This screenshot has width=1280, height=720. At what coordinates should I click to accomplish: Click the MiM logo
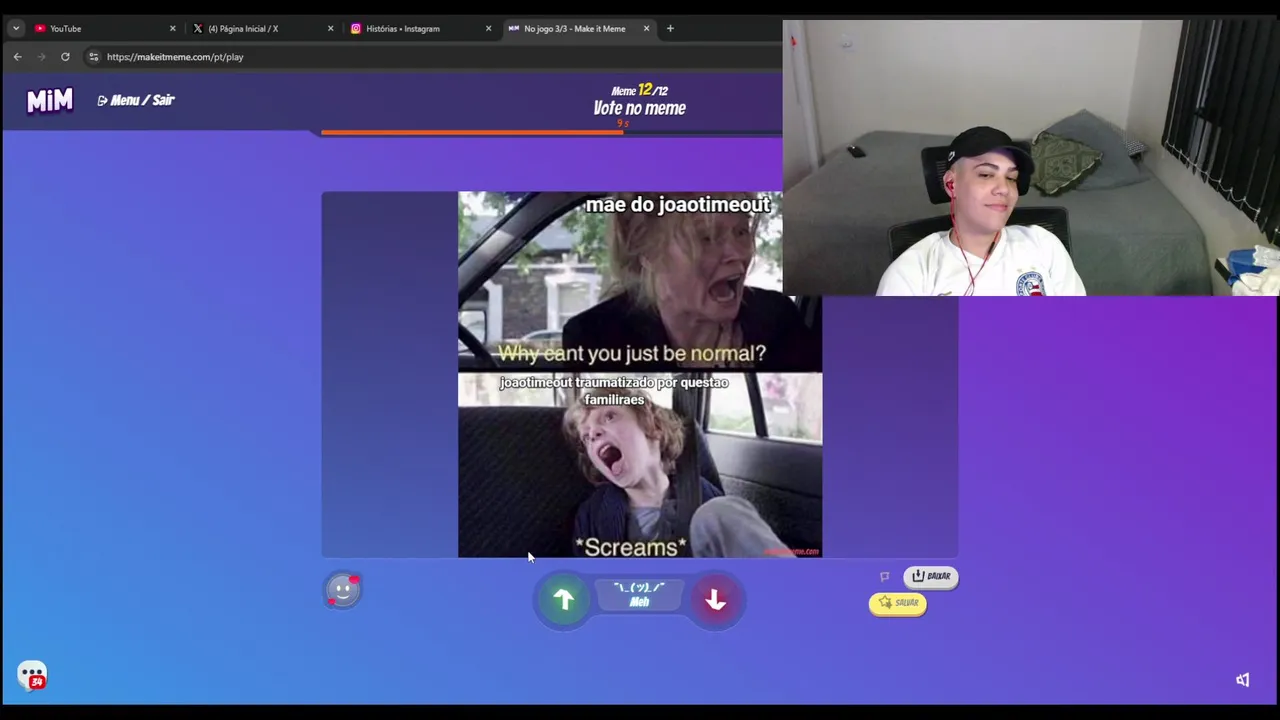tap(49, 100)
